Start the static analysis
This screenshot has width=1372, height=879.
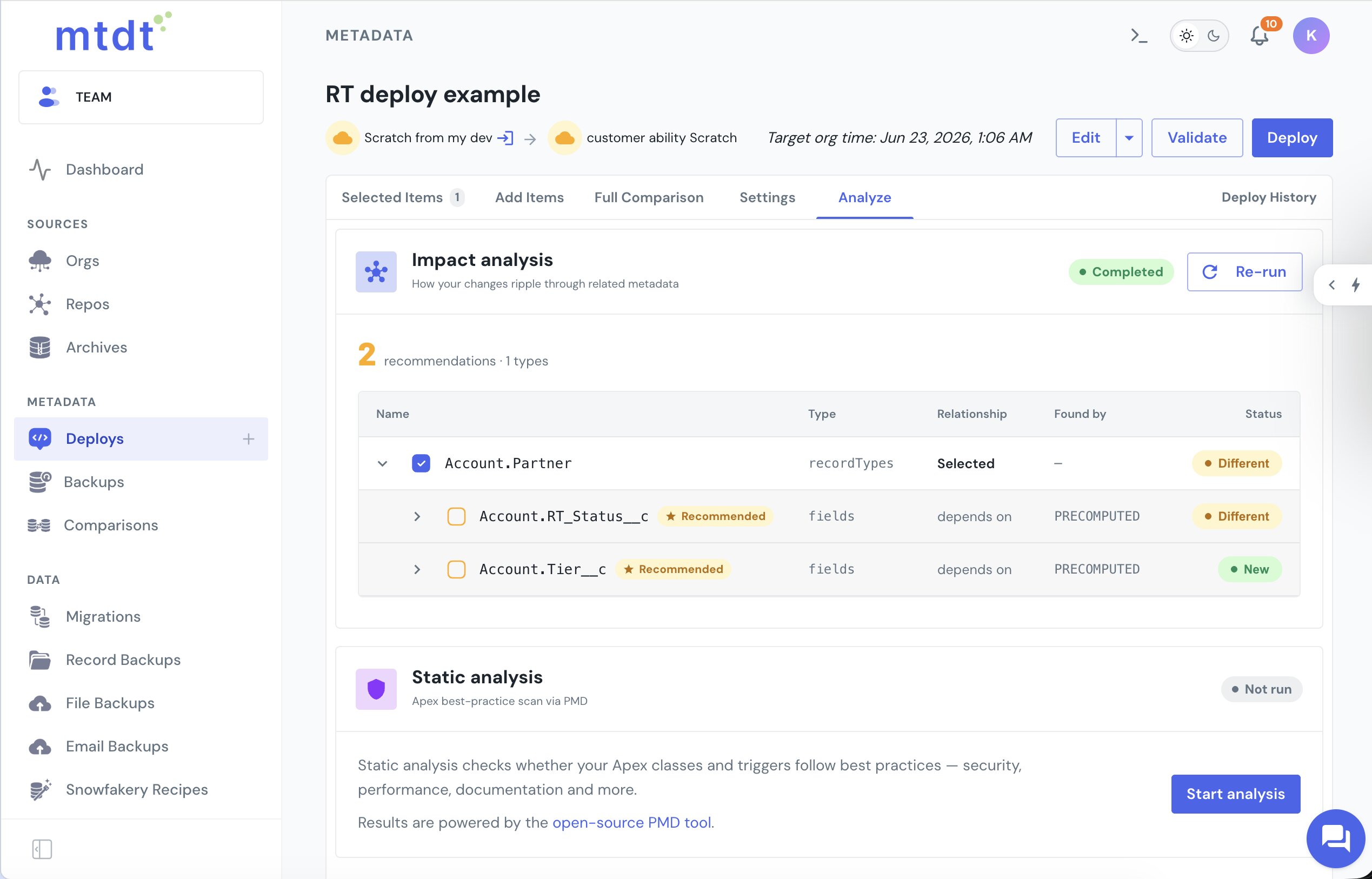(1236, 794)
